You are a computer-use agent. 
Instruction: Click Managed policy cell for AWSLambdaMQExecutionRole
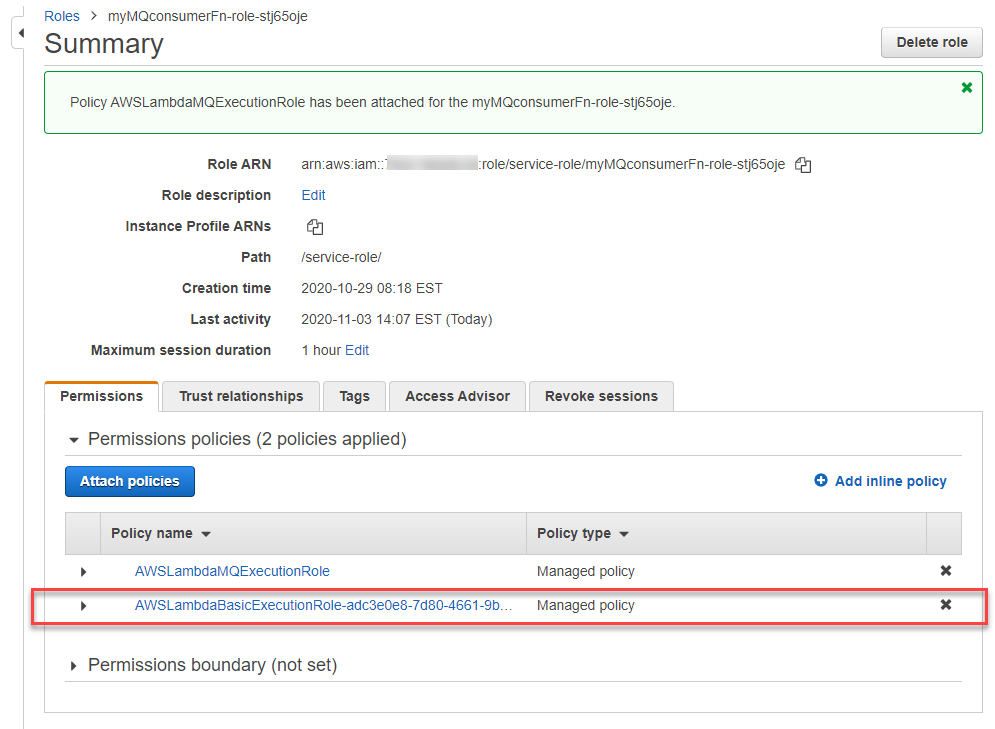[586, 571]
